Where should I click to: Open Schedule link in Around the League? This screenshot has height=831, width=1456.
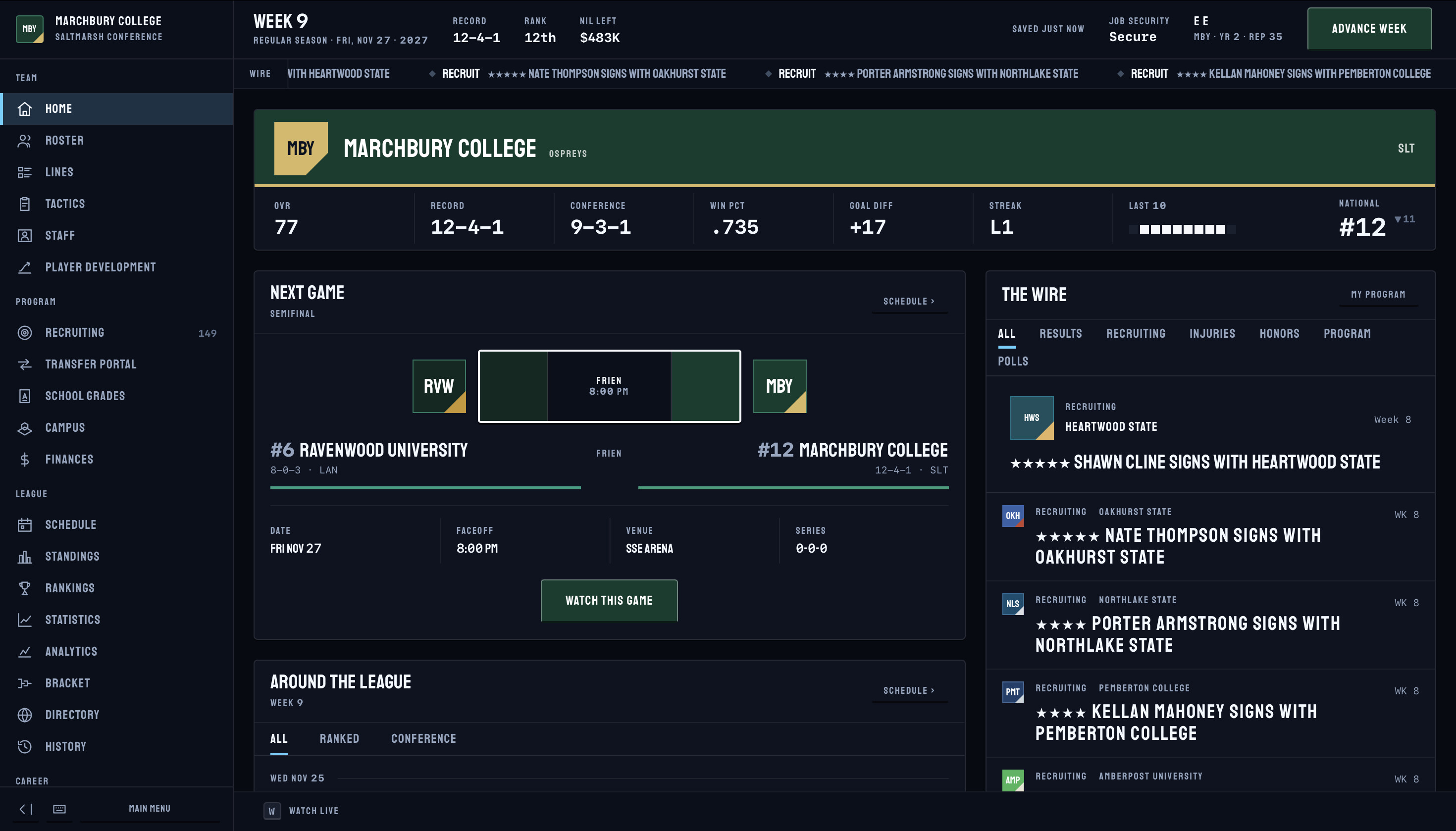pyautogui.click(x=909, y=690)
